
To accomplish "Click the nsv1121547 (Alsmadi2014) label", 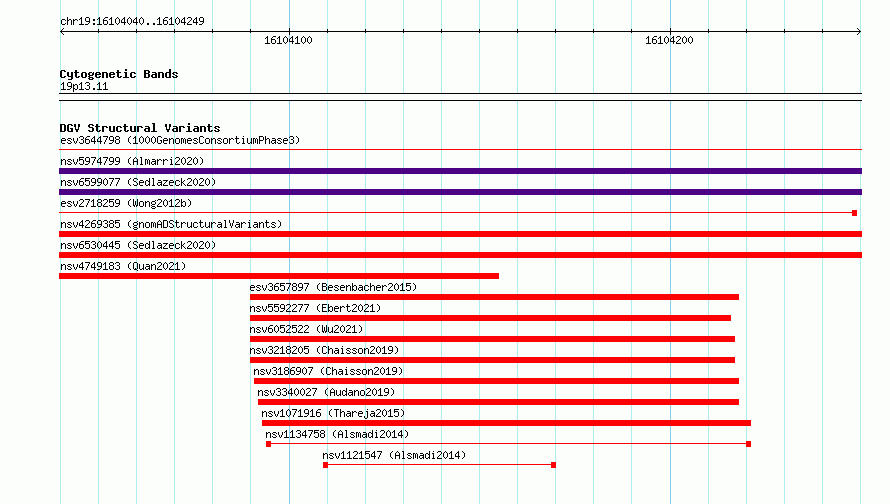I will [394, 455].
